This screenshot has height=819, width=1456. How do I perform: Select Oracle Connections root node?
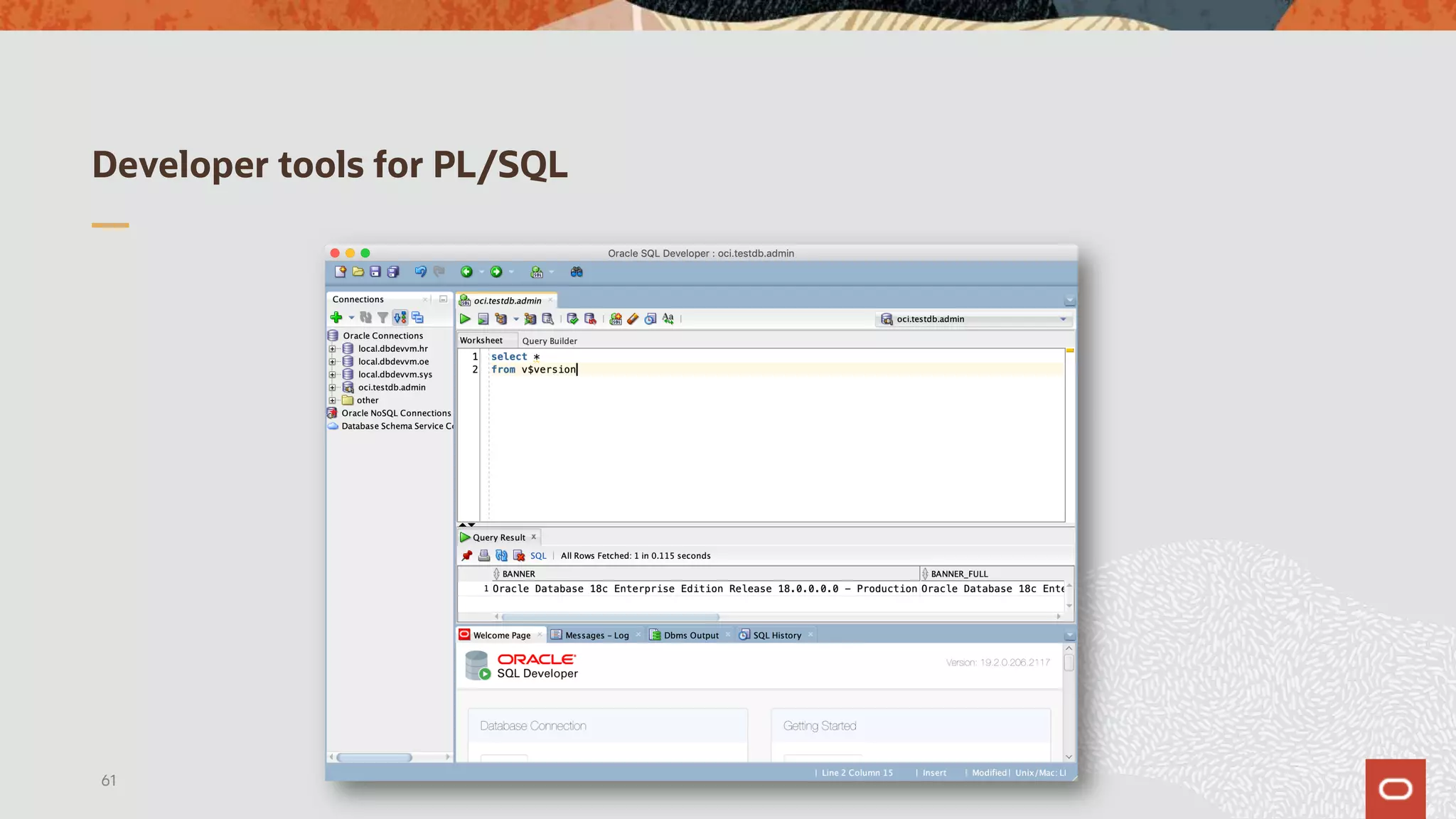click(x=375, y=336)
